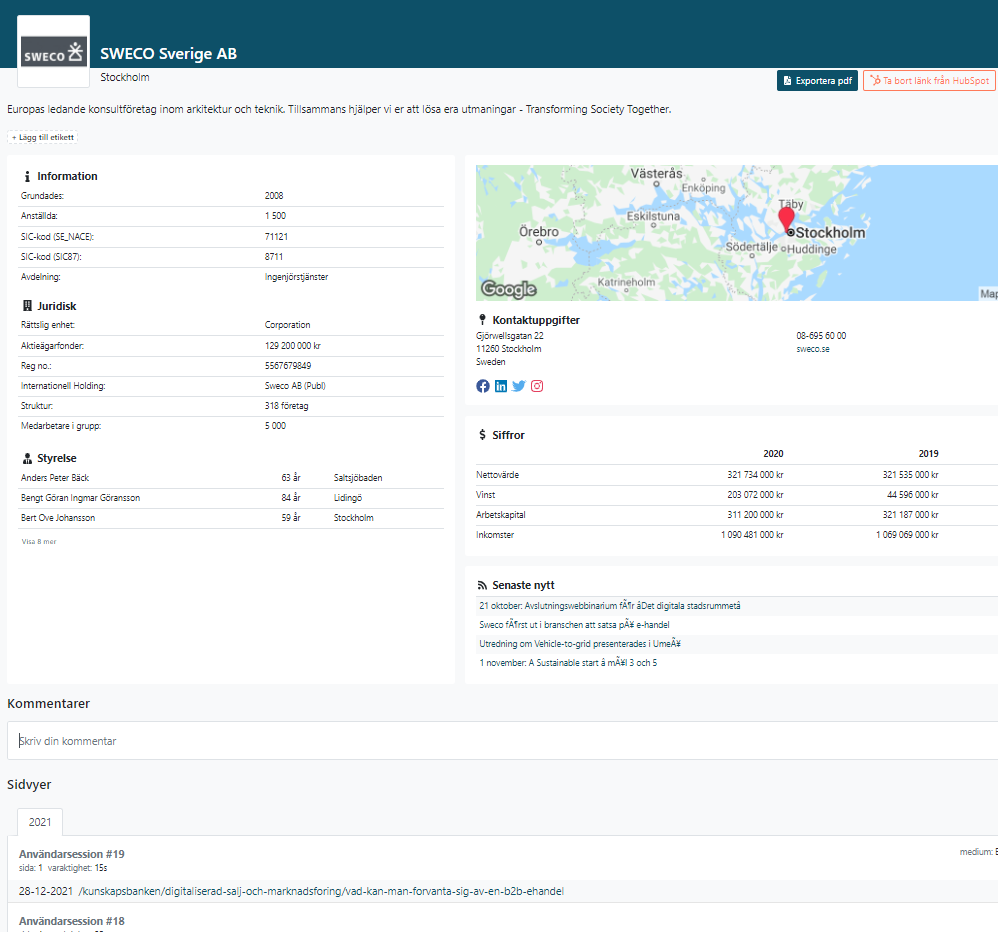The height and width of the screenshot is (932, 998).
Task: Click the Inkomster 2020 value
Action: pos(752,535)
